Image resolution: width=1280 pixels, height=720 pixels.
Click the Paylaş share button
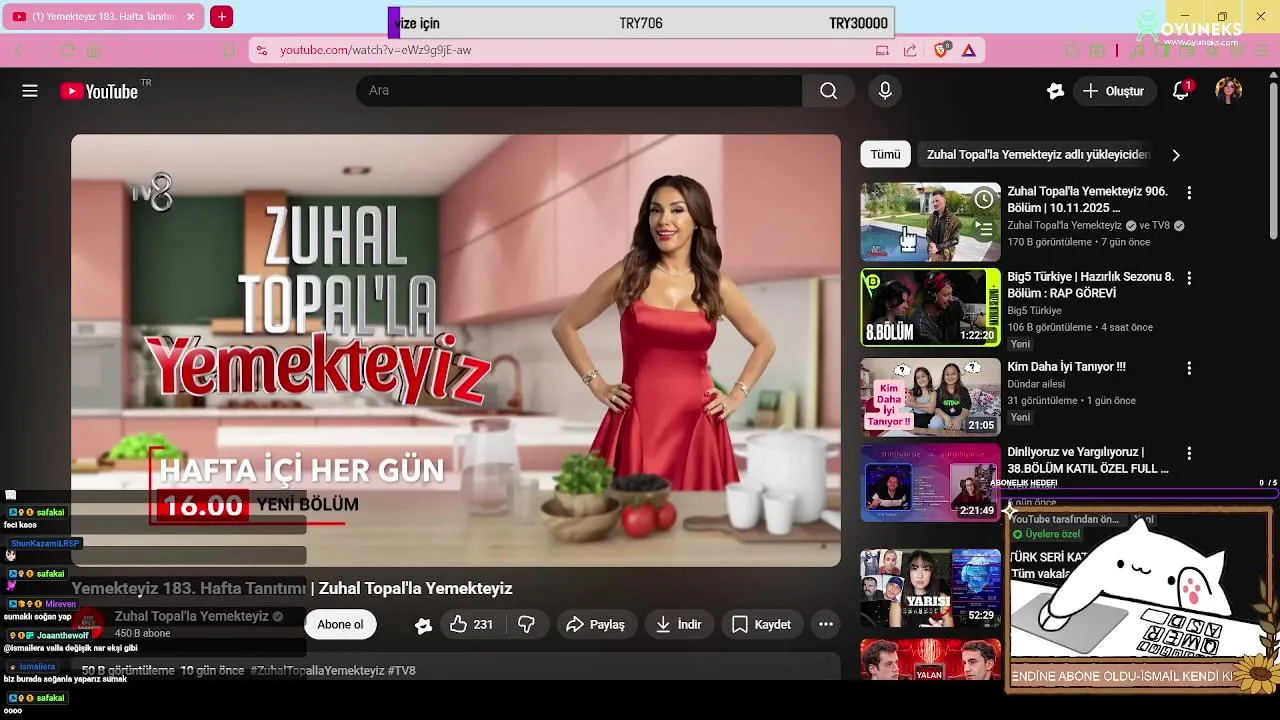click(x=596, y=624)
